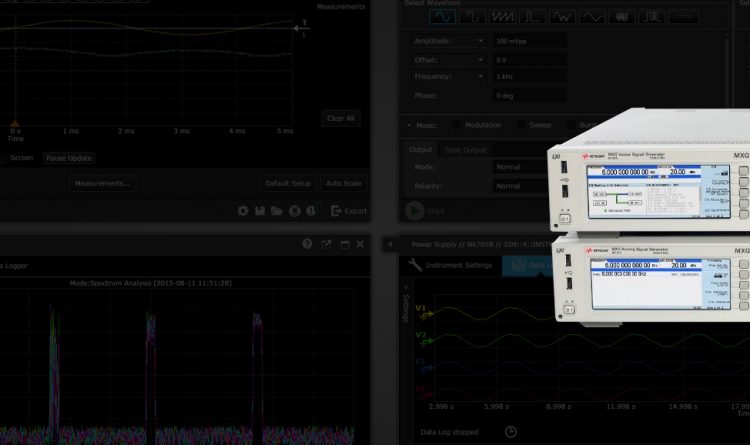Select the pulse waveform icon
The image size is (750, 445).
532,17
